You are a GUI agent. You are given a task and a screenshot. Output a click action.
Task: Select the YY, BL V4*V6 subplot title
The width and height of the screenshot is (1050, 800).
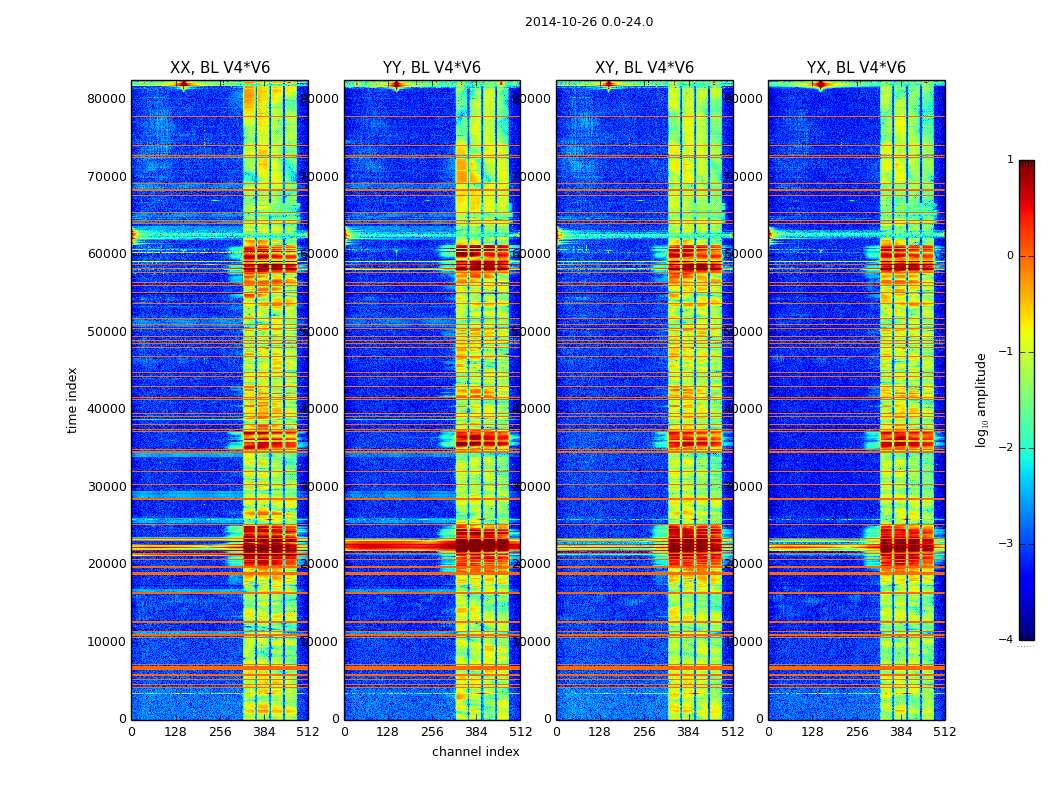432,68
